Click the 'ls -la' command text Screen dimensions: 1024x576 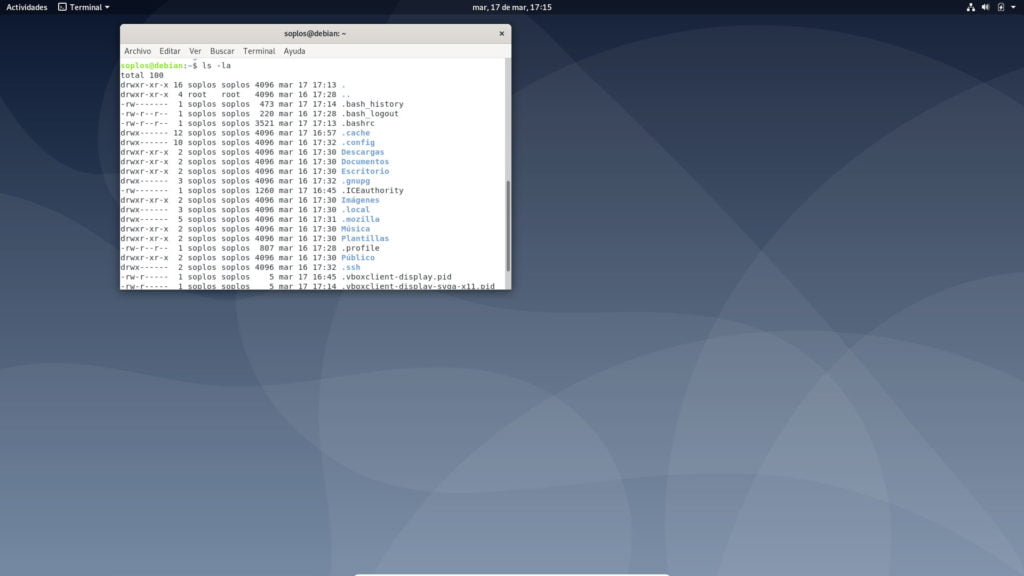pos(216,65)
